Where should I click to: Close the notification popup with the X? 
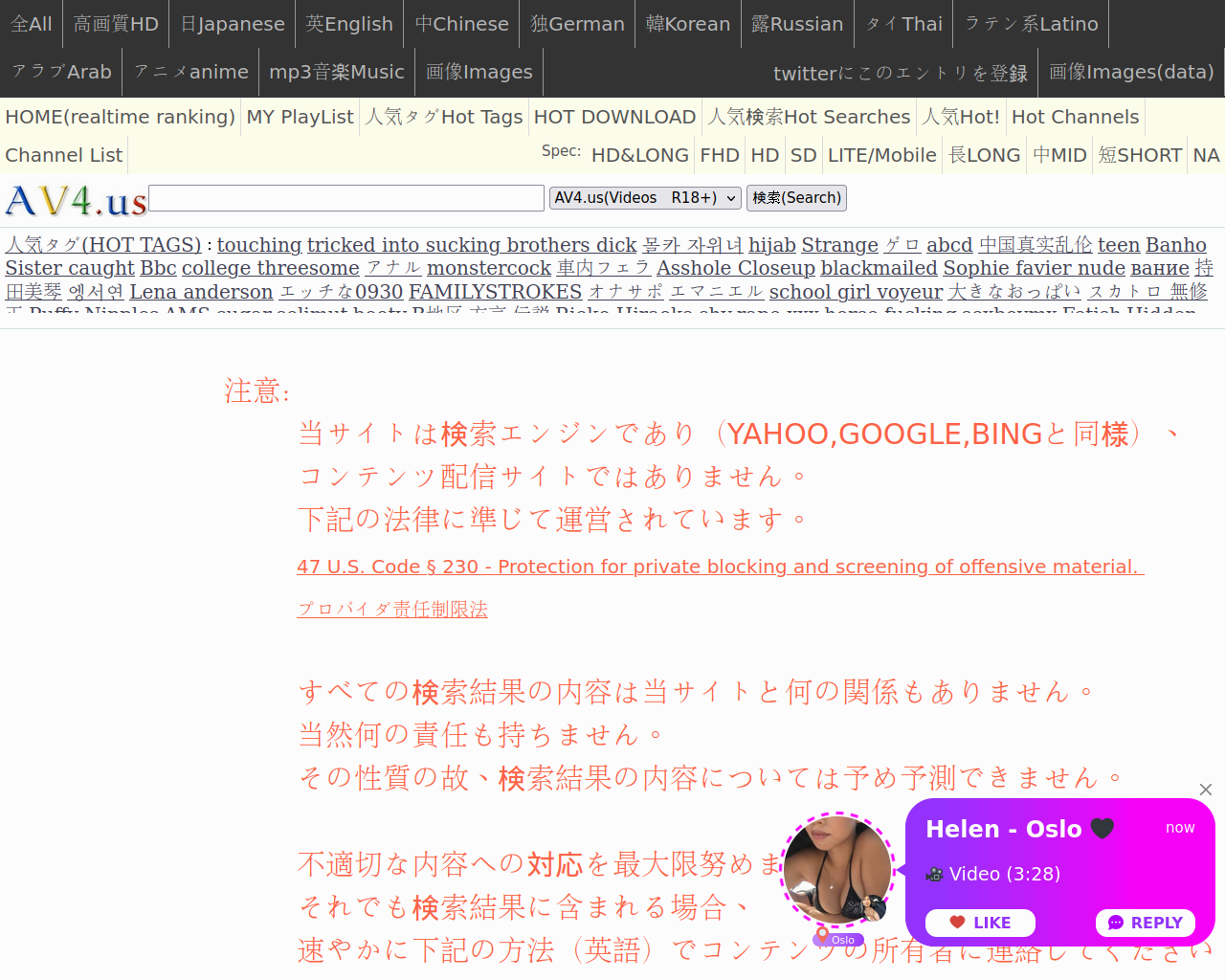pos(1206,790)
